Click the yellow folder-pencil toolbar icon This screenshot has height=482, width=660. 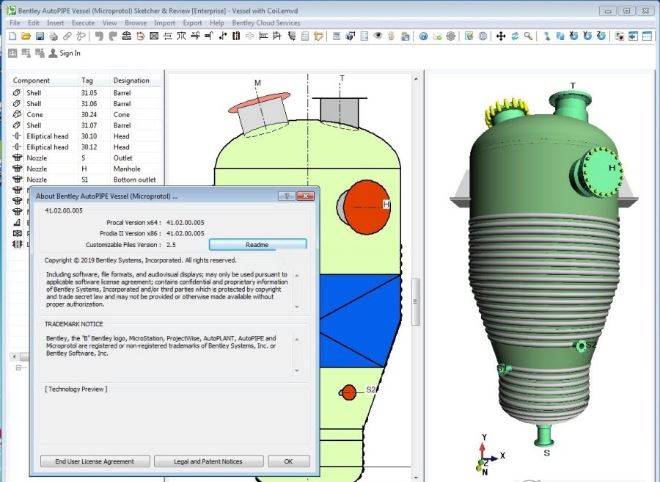319,36
